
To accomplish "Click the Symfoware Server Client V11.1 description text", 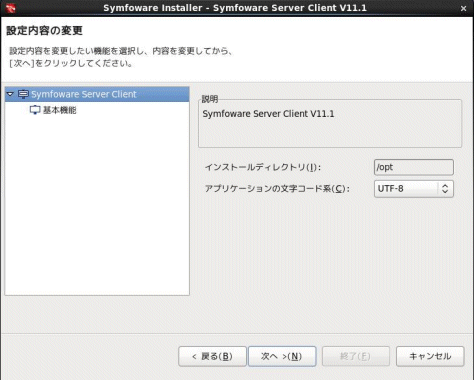I will [x=268, y=114].
